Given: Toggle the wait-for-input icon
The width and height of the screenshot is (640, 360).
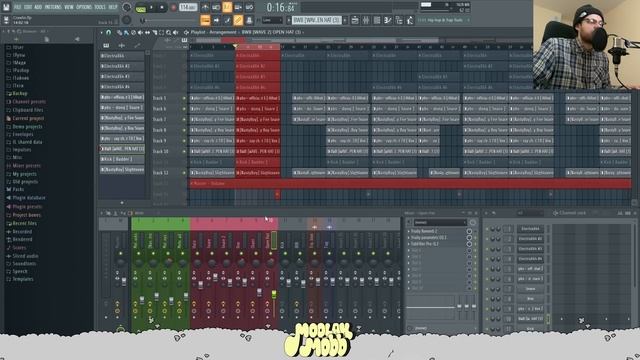Looking at the screenshot, I should coord(216,7).
